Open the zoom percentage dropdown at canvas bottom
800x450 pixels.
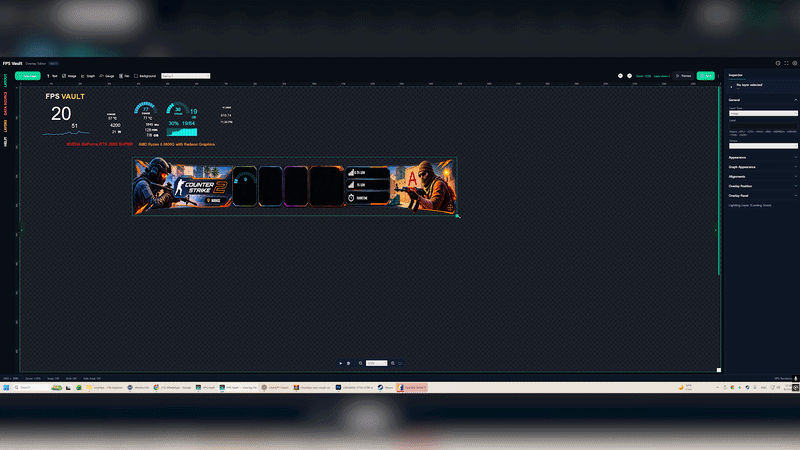(x=377, y=363)
